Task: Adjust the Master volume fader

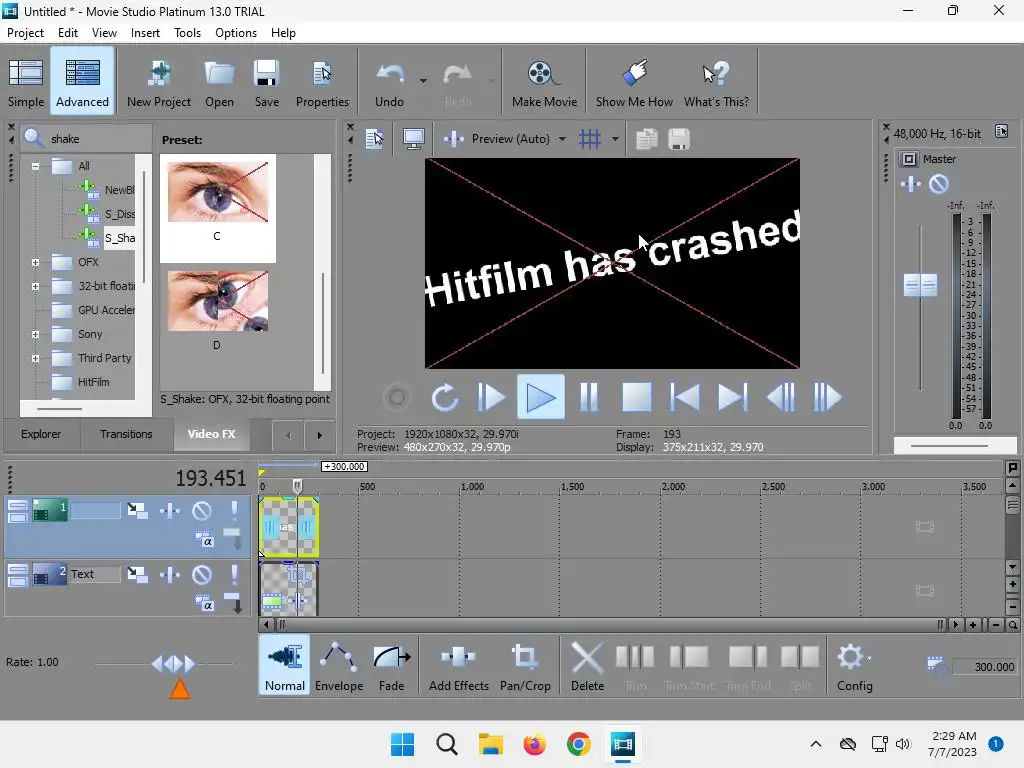Action: [920, 285]
